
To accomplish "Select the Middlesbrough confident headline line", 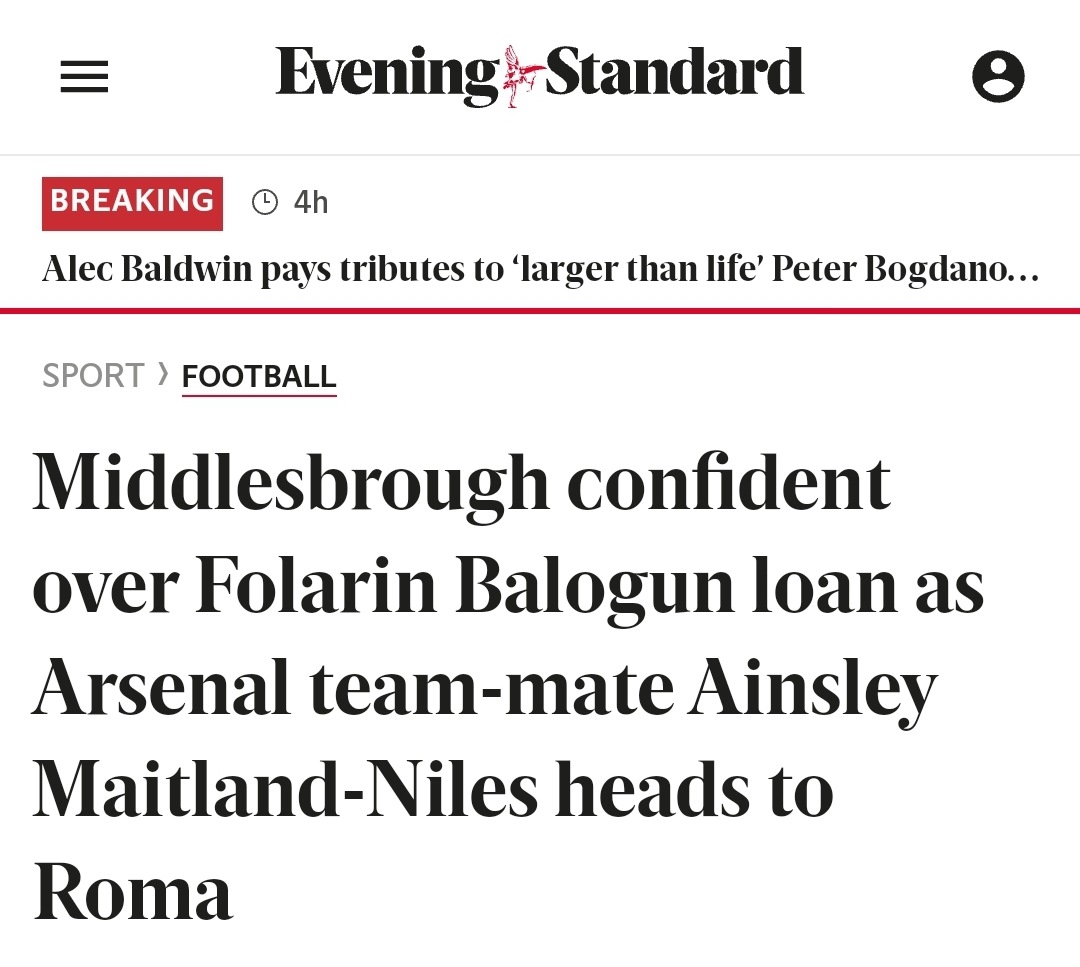I will click(x=461, y=486).
